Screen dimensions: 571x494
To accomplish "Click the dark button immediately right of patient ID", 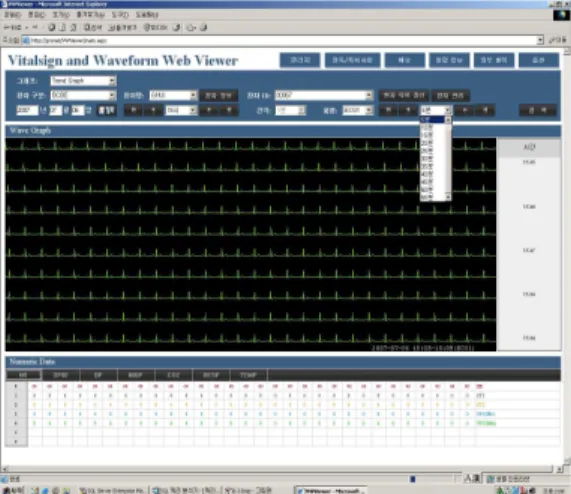I will 404,95.
